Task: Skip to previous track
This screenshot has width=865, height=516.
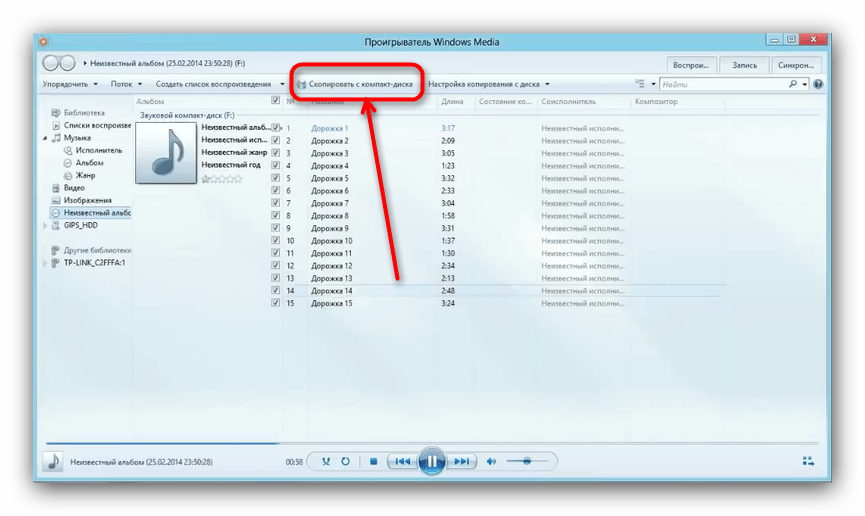Action: (403, 461)
